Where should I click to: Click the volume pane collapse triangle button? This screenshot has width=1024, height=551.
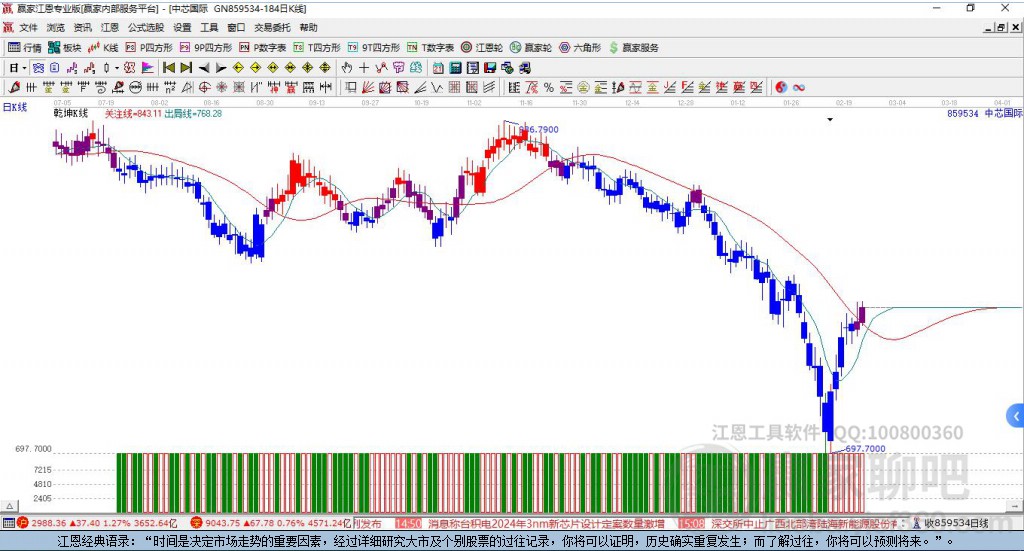tap(9, 506)
